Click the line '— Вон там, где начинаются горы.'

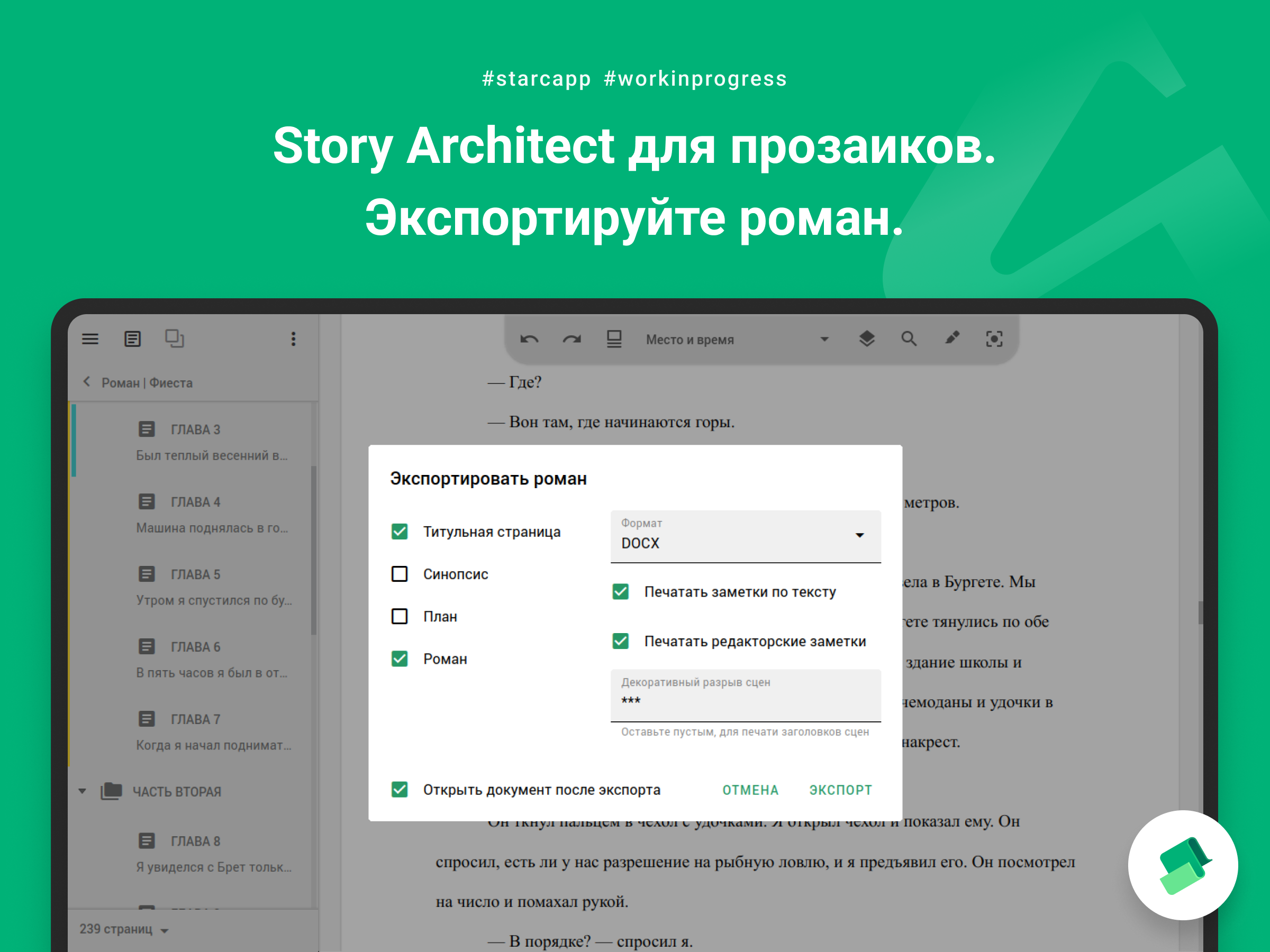(611, 423)
